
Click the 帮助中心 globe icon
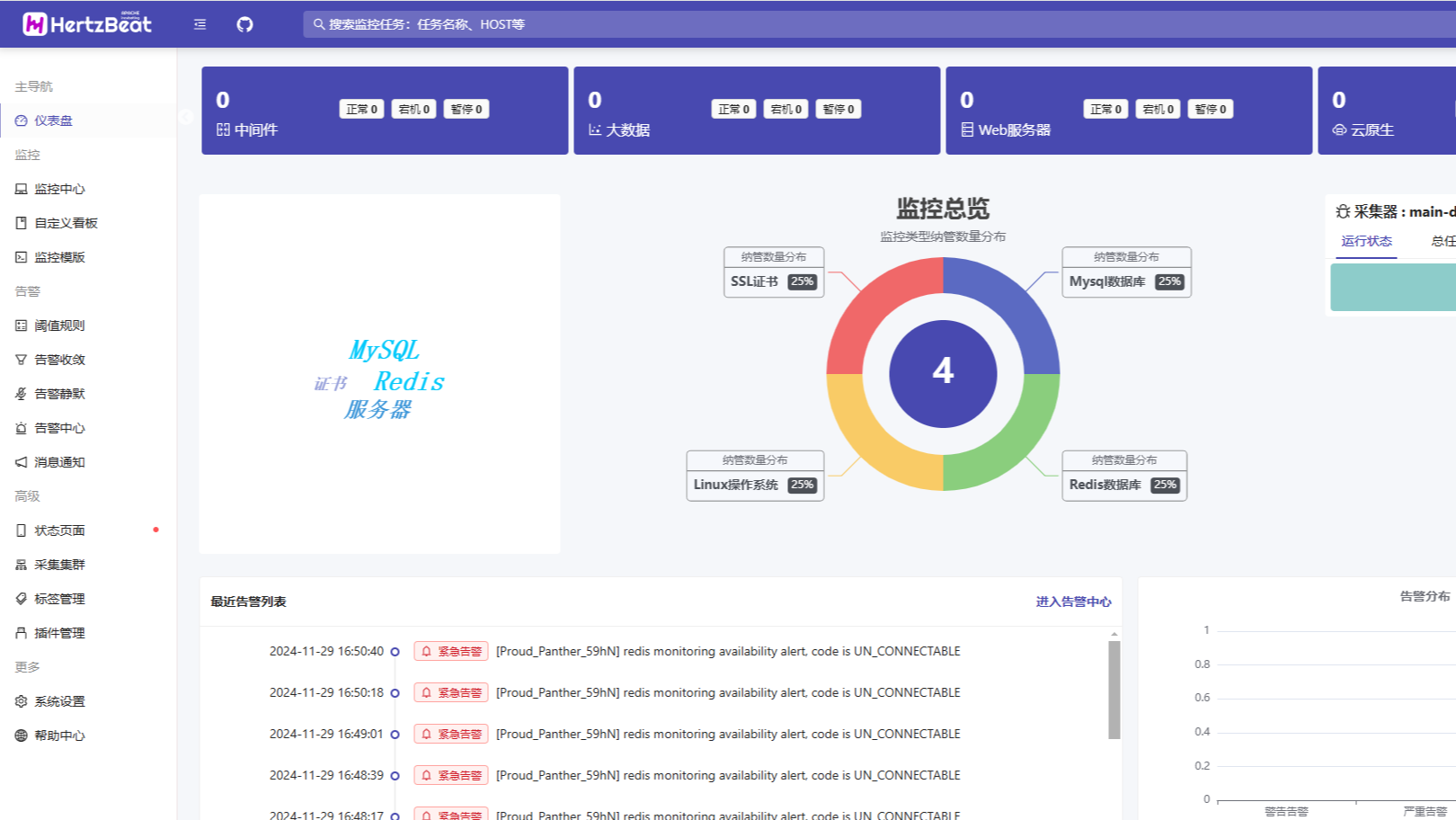21,735
